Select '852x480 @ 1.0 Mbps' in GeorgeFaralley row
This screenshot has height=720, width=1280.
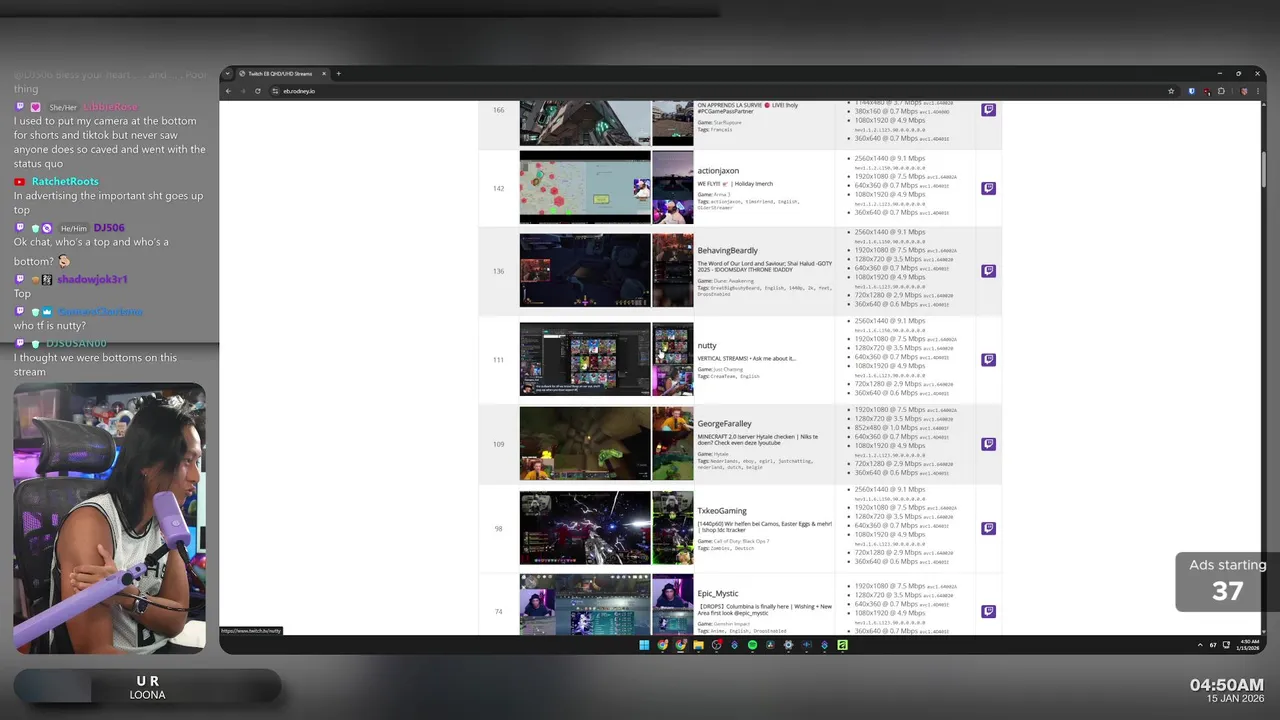tap(886, 428)
